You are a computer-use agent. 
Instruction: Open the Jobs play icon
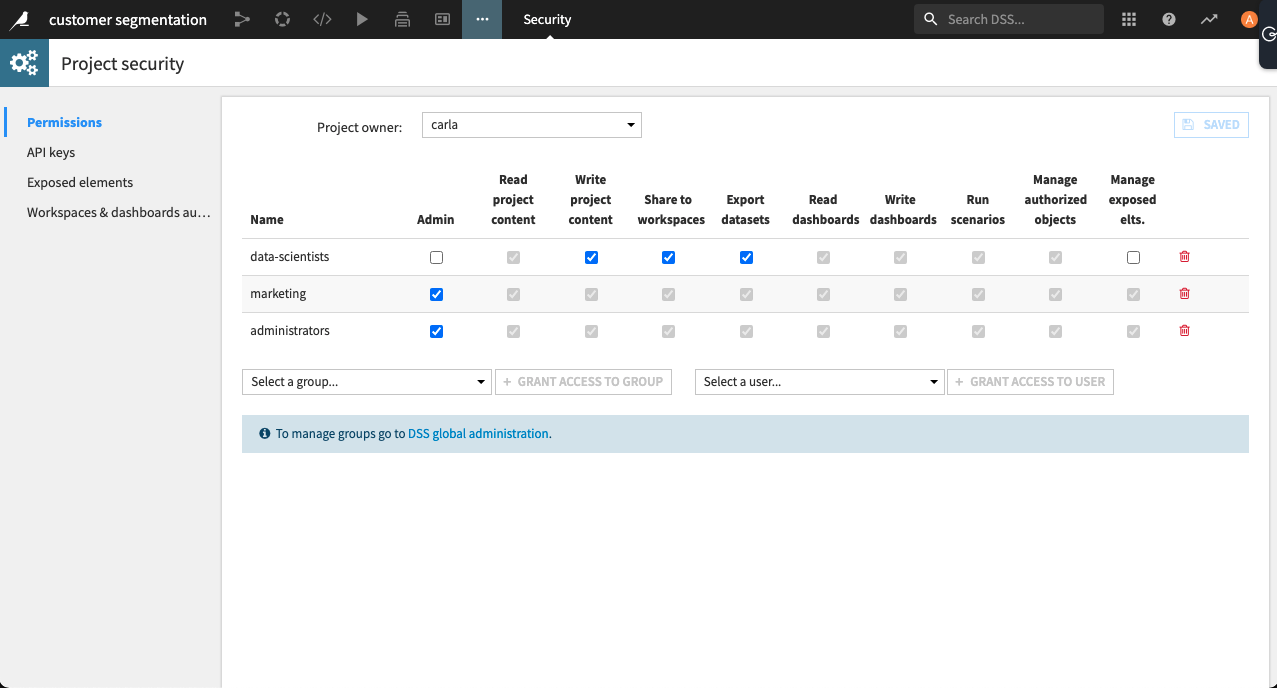click(362, 19)
